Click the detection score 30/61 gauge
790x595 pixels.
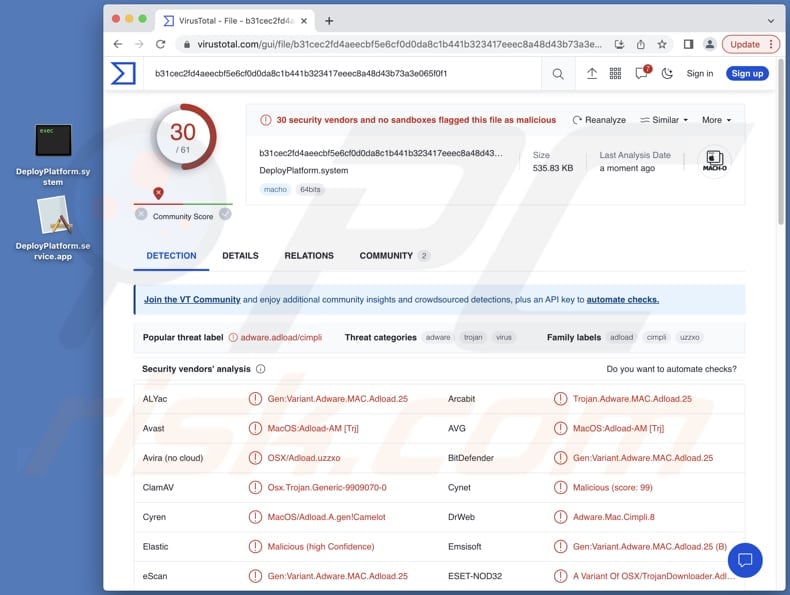pos(182,137)
